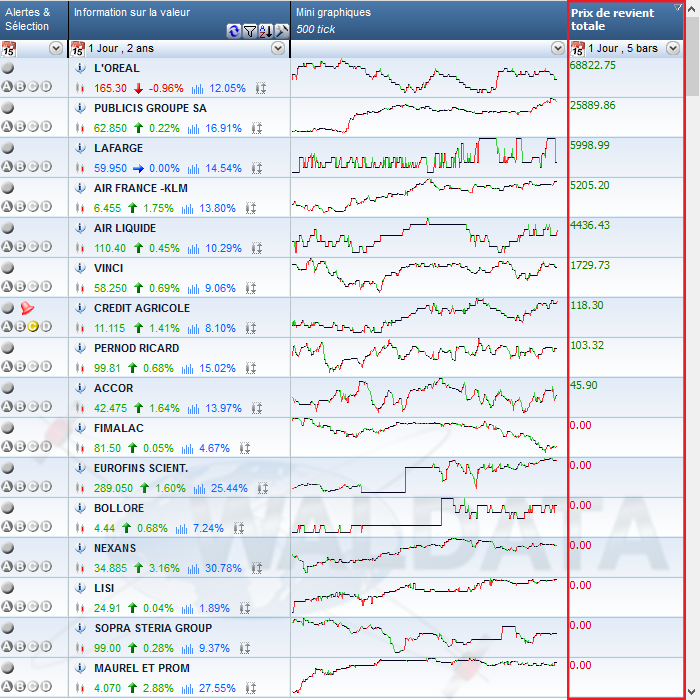Image resolution: width=700 pixels, height=700 pixels.
Task: Open info icon for LAFARGE
Action: [80, 148]
